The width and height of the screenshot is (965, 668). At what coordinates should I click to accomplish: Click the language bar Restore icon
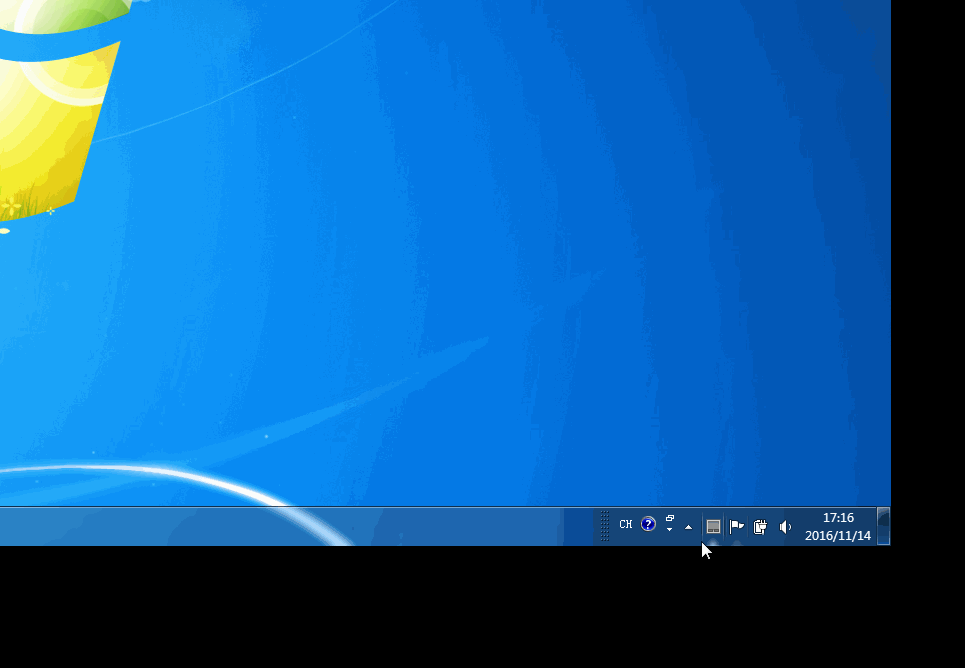click(x=670, y=518)
